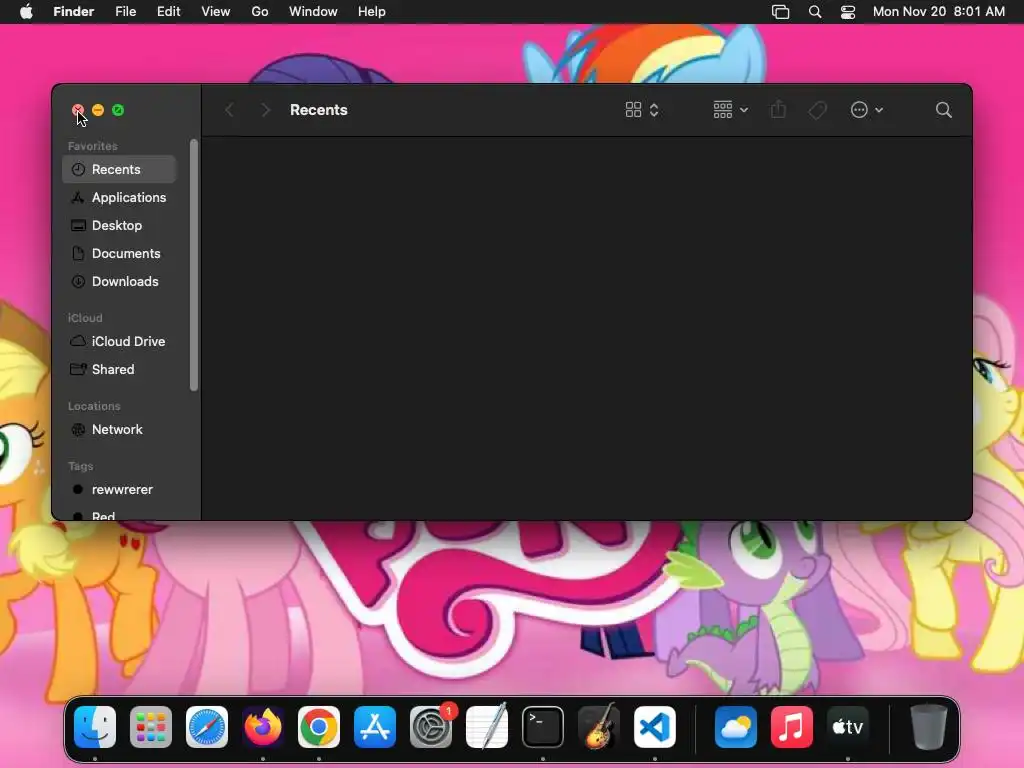
Task: Open Finder from the Dock
Action: point(95,727)
